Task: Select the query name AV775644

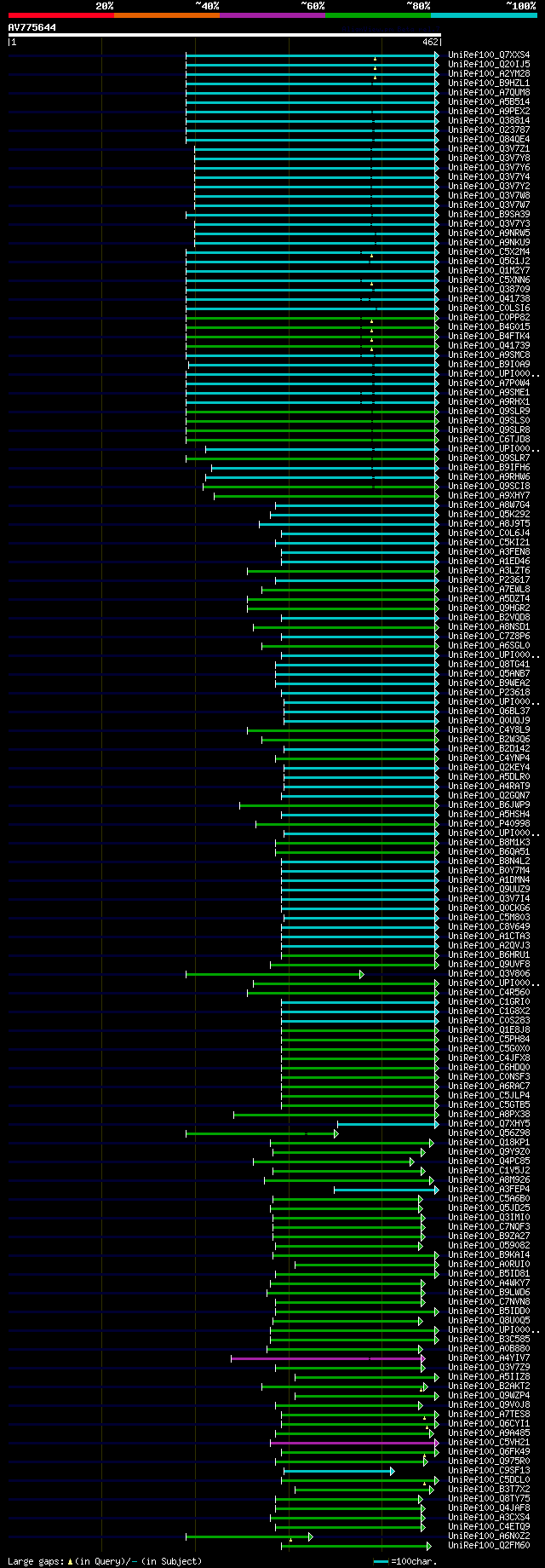Action: coord(32,27)
